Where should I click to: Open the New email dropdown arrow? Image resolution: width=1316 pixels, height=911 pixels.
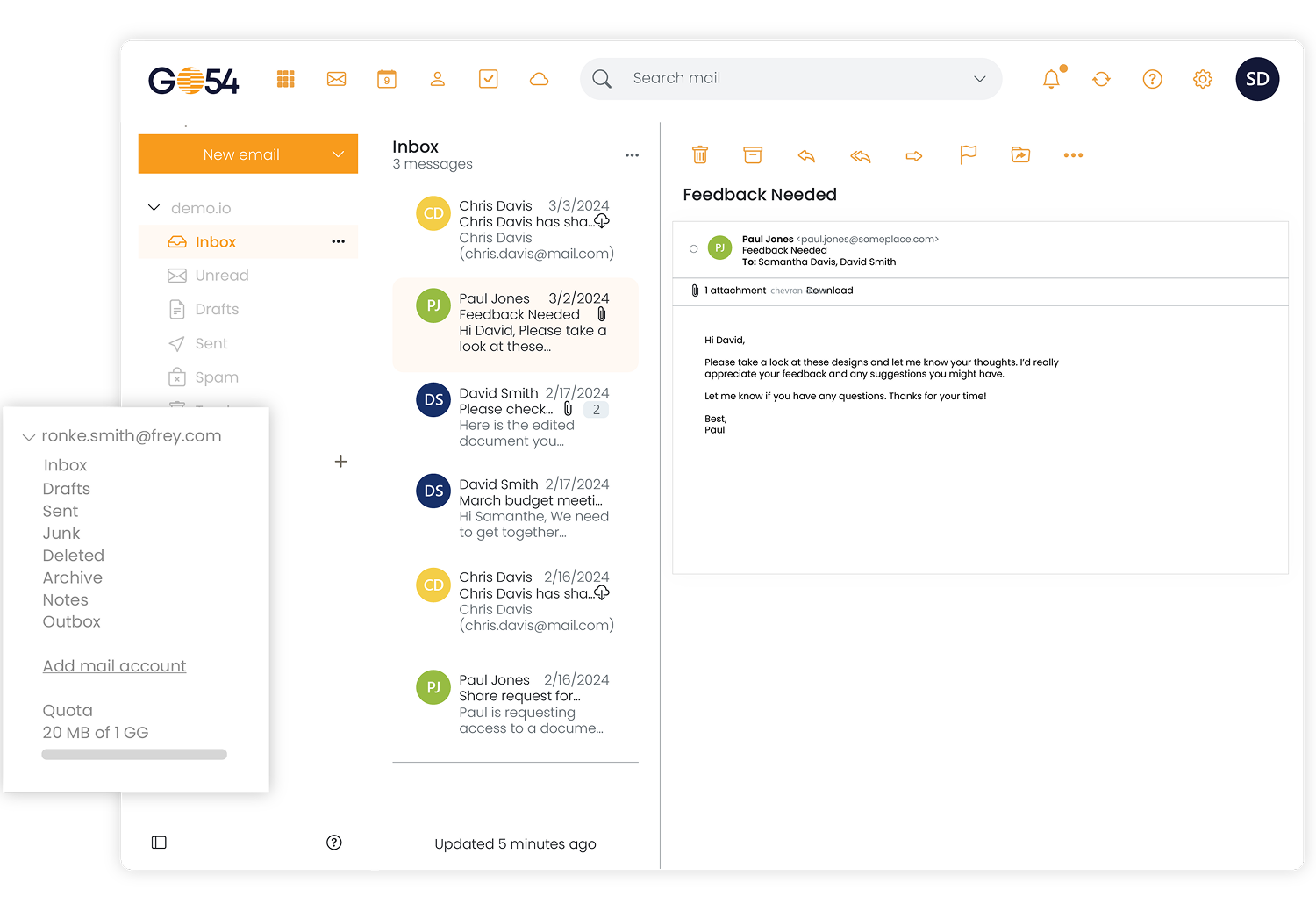point(338,154)
